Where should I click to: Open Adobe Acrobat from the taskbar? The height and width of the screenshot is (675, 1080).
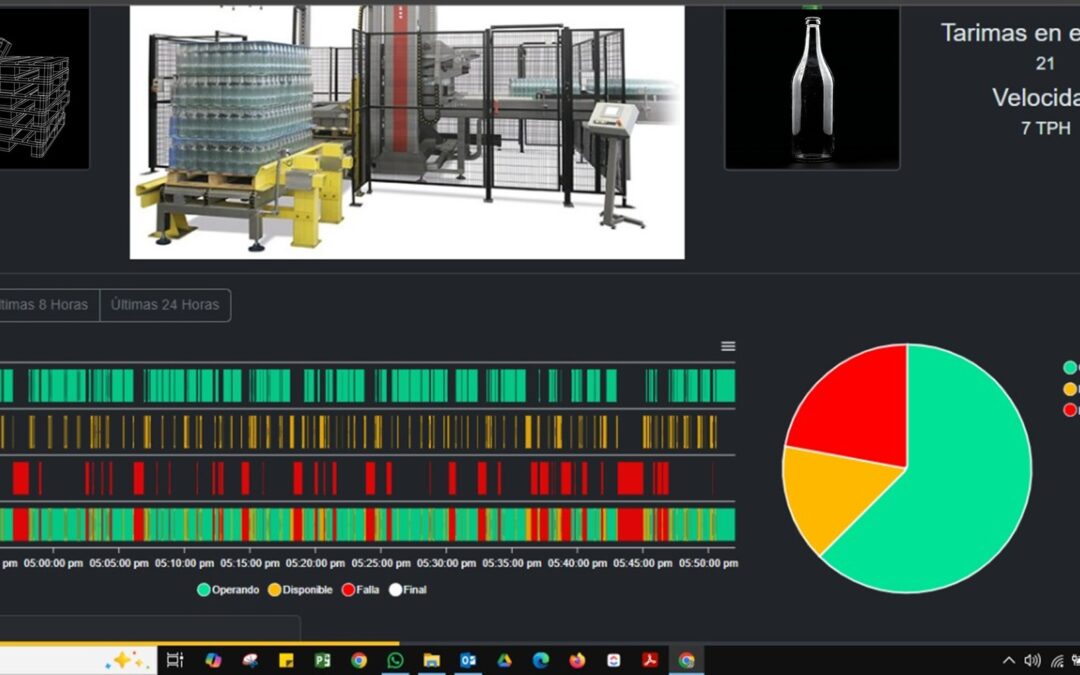pos(649,660)
